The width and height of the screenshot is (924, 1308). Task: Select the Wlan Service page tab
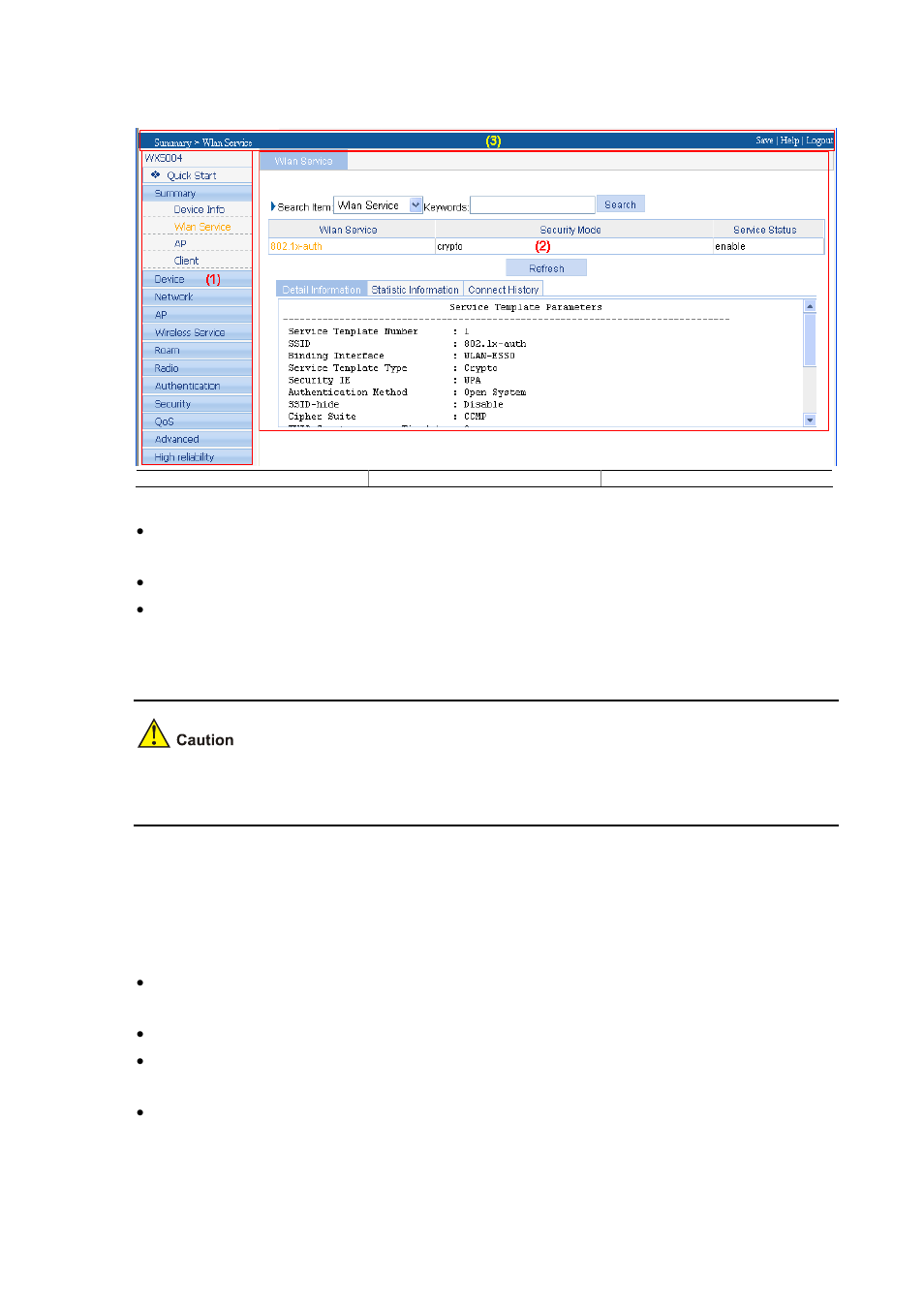[303, 161]
